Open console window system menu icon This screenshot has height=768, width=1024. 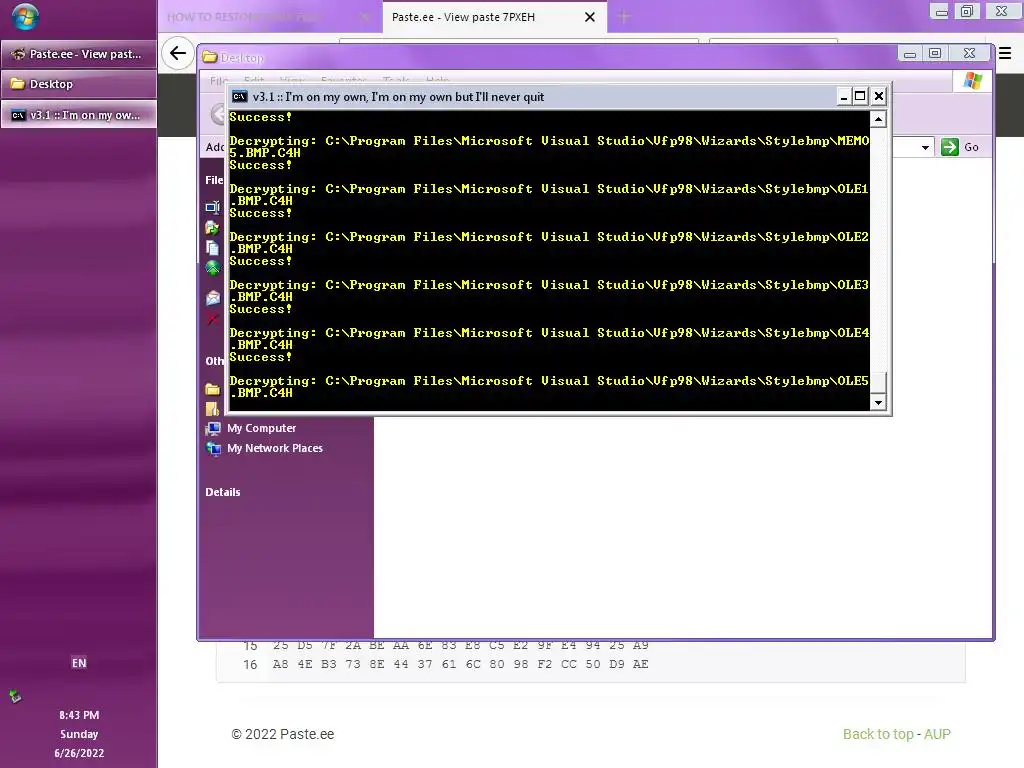(x=240, y=97)
